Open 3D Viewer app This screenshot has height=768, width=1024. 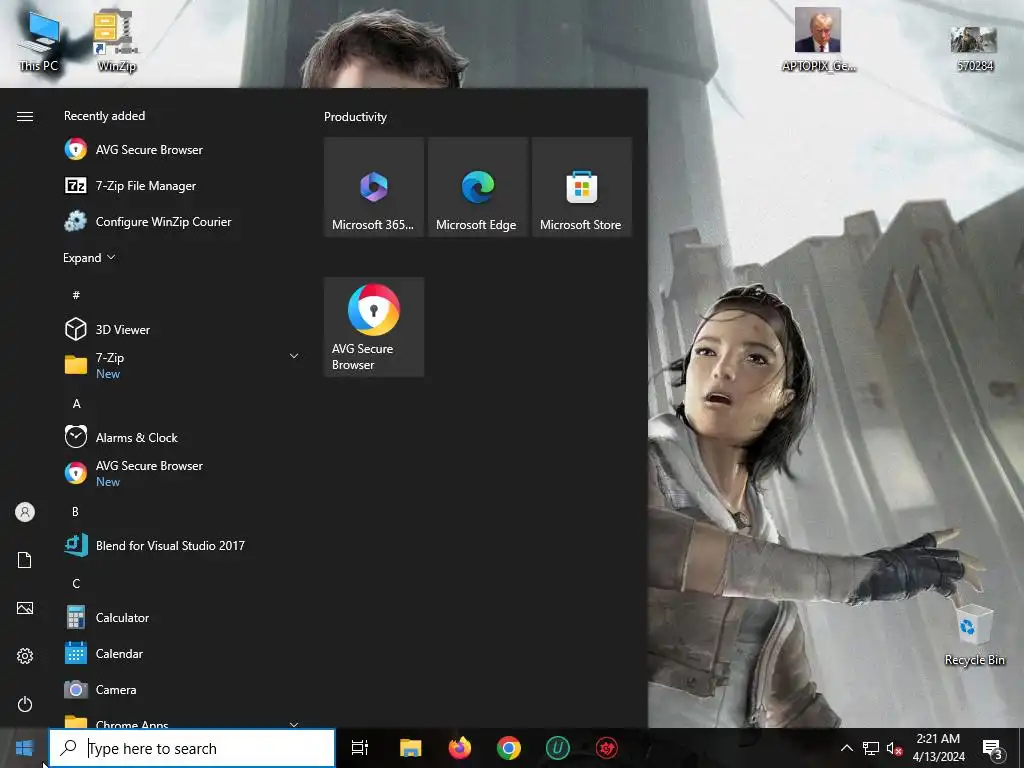180,329
